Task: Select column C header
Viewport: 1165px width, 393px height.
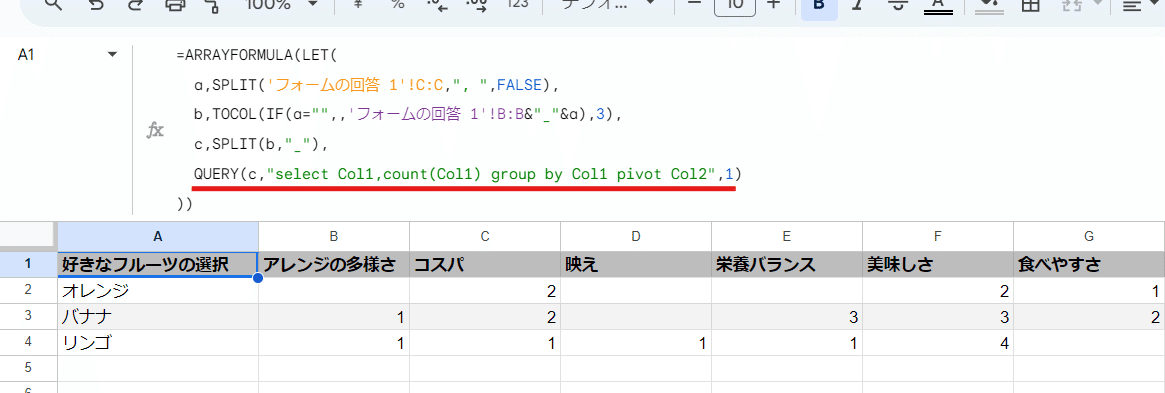Action: pyautogui.click(x=484, y=236)
